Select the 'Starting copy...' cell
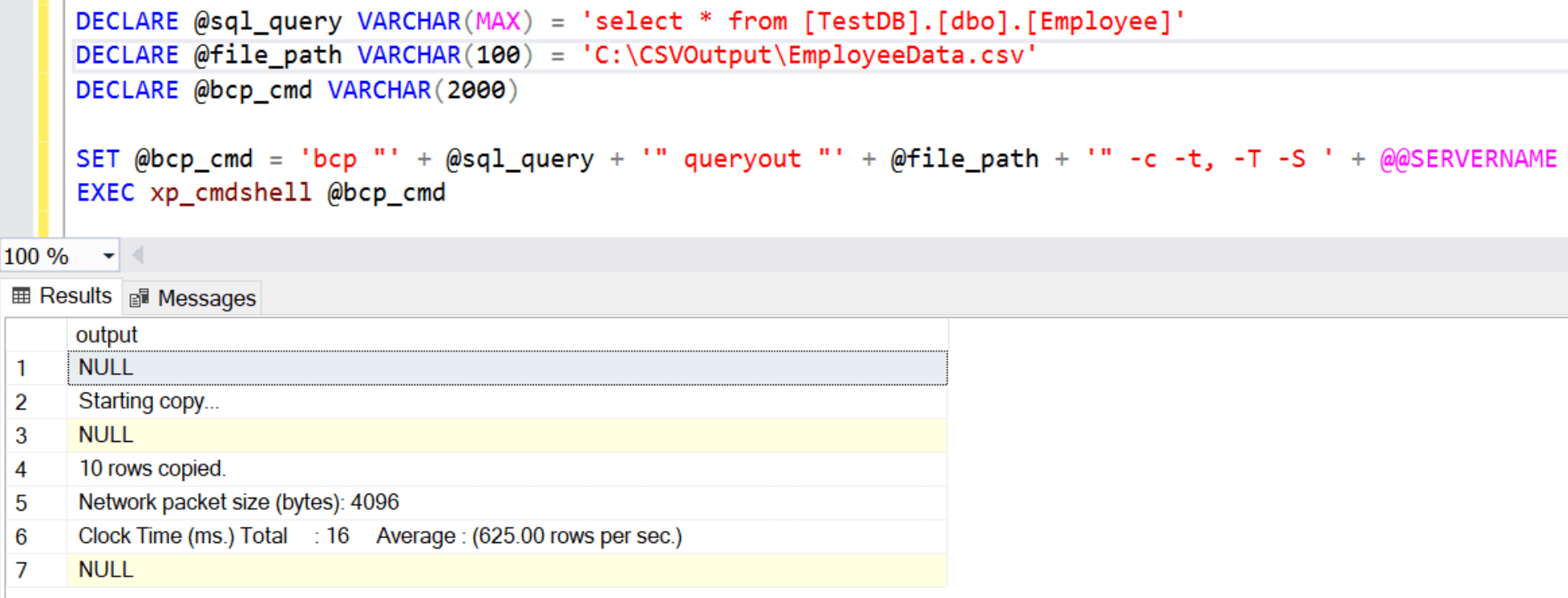1568x598 pixels. click(x=507, y=401)
